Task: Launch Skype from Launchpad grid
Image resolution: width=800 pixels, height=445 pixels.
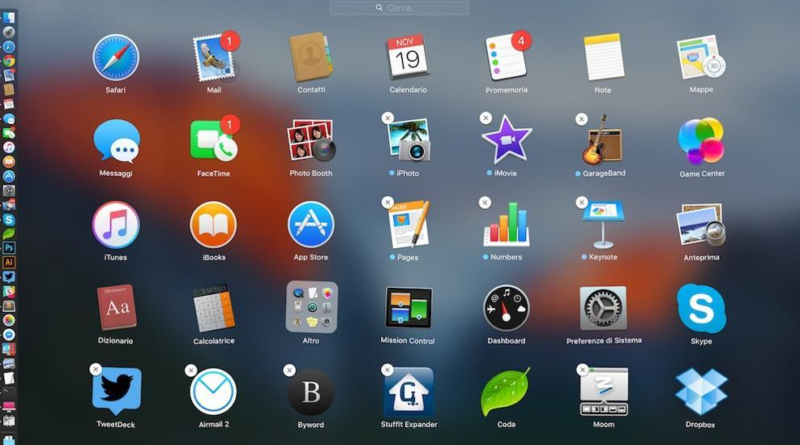Action: click(701, 308)
